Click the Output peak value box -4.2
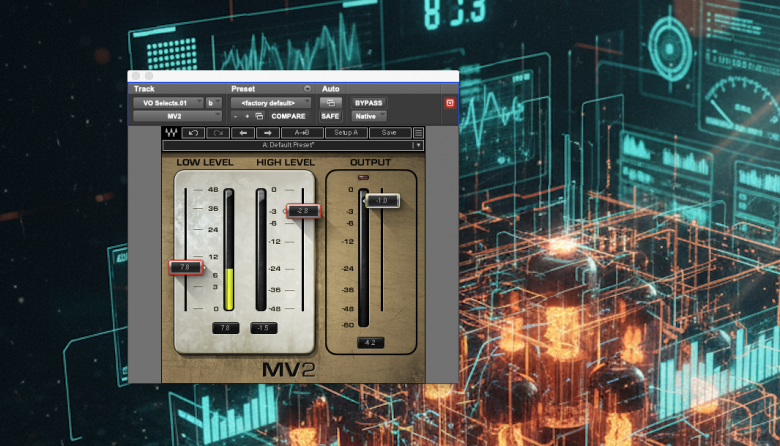This screenshot has width=780, height=446. pos(370,343)
